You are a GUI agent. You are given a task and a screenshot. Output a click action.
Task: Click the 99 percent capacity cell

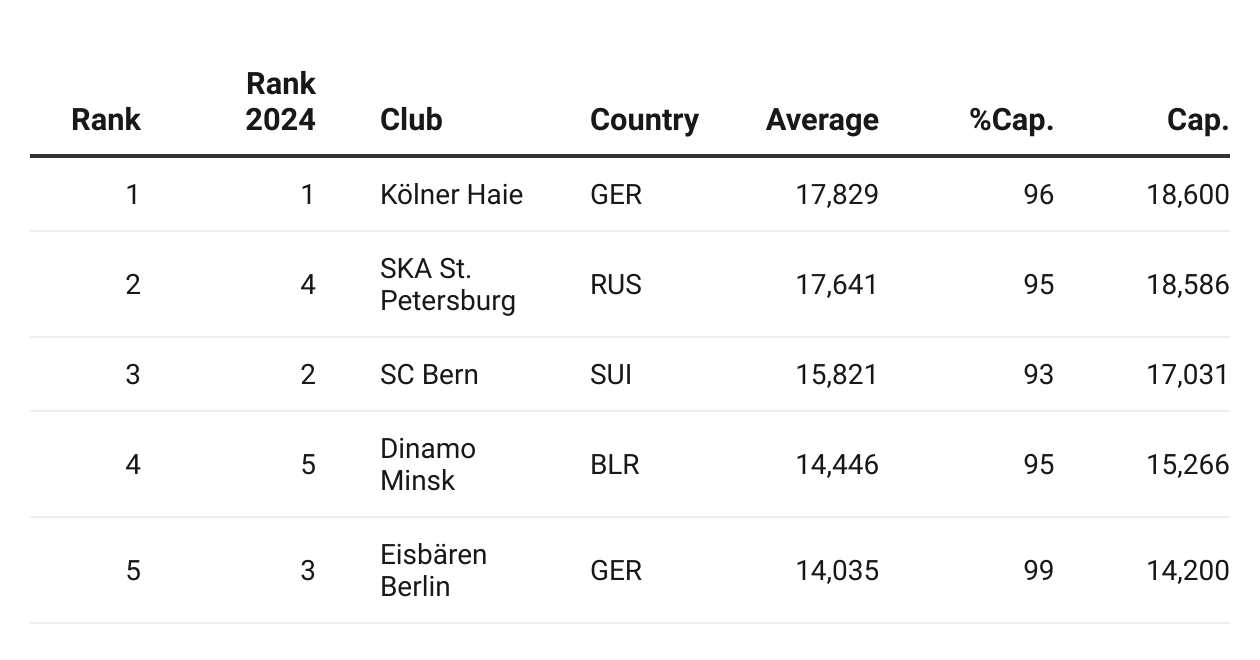point(1038,571)
